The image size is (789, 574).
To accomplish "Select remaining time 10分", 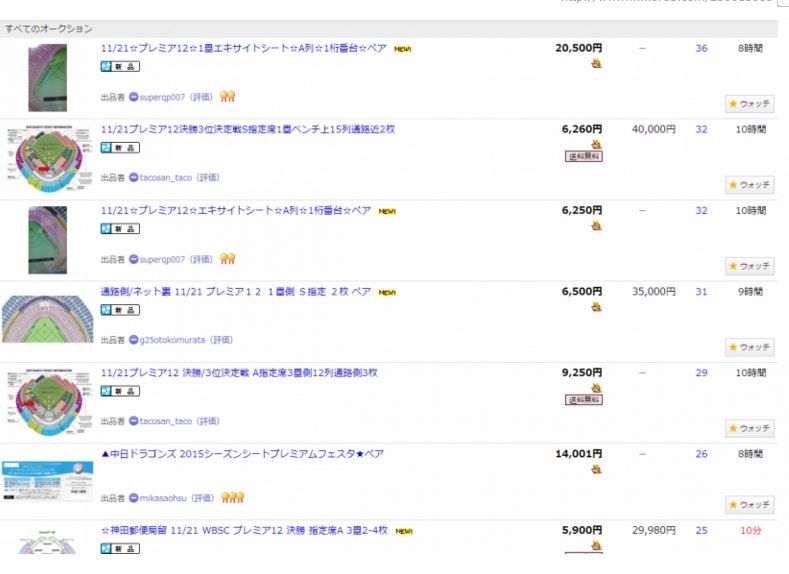I will coord(750,530).
